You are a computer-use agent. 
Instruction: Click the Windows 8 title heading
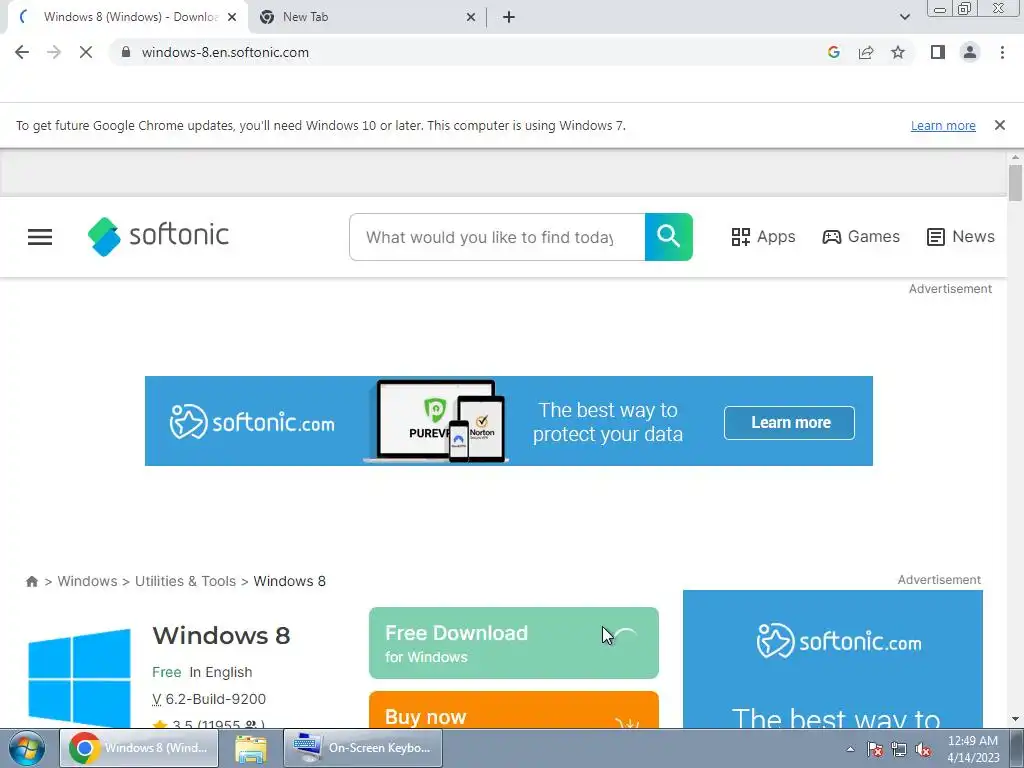point(221,635)
